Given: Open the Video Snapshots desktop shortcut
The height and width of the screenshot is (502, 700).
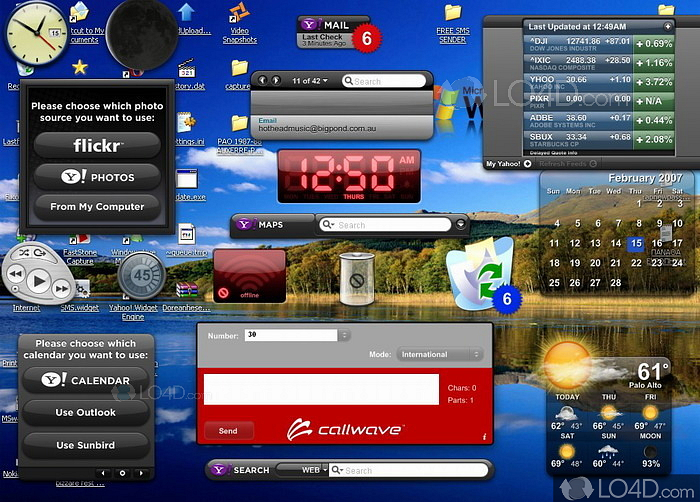Looking at the screenshot, I should (240, 23).
